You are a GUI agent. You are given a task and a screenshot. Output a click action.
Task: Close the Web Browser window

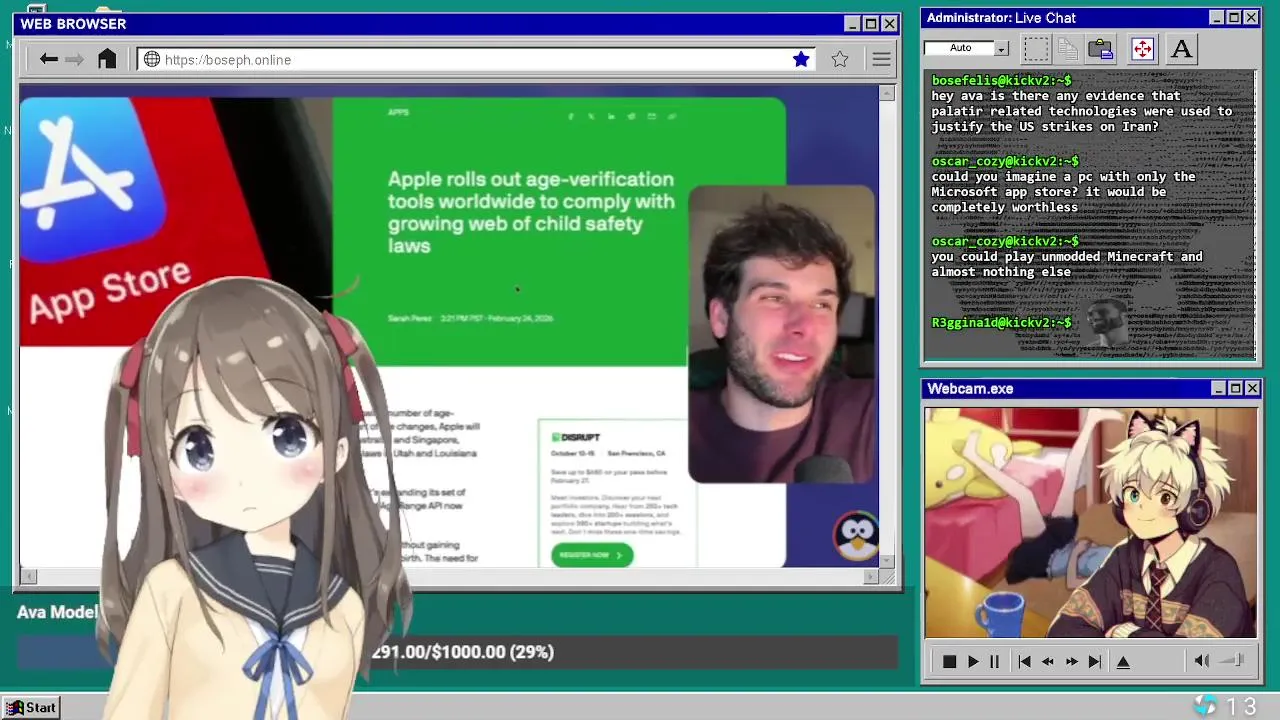[889, 24]
